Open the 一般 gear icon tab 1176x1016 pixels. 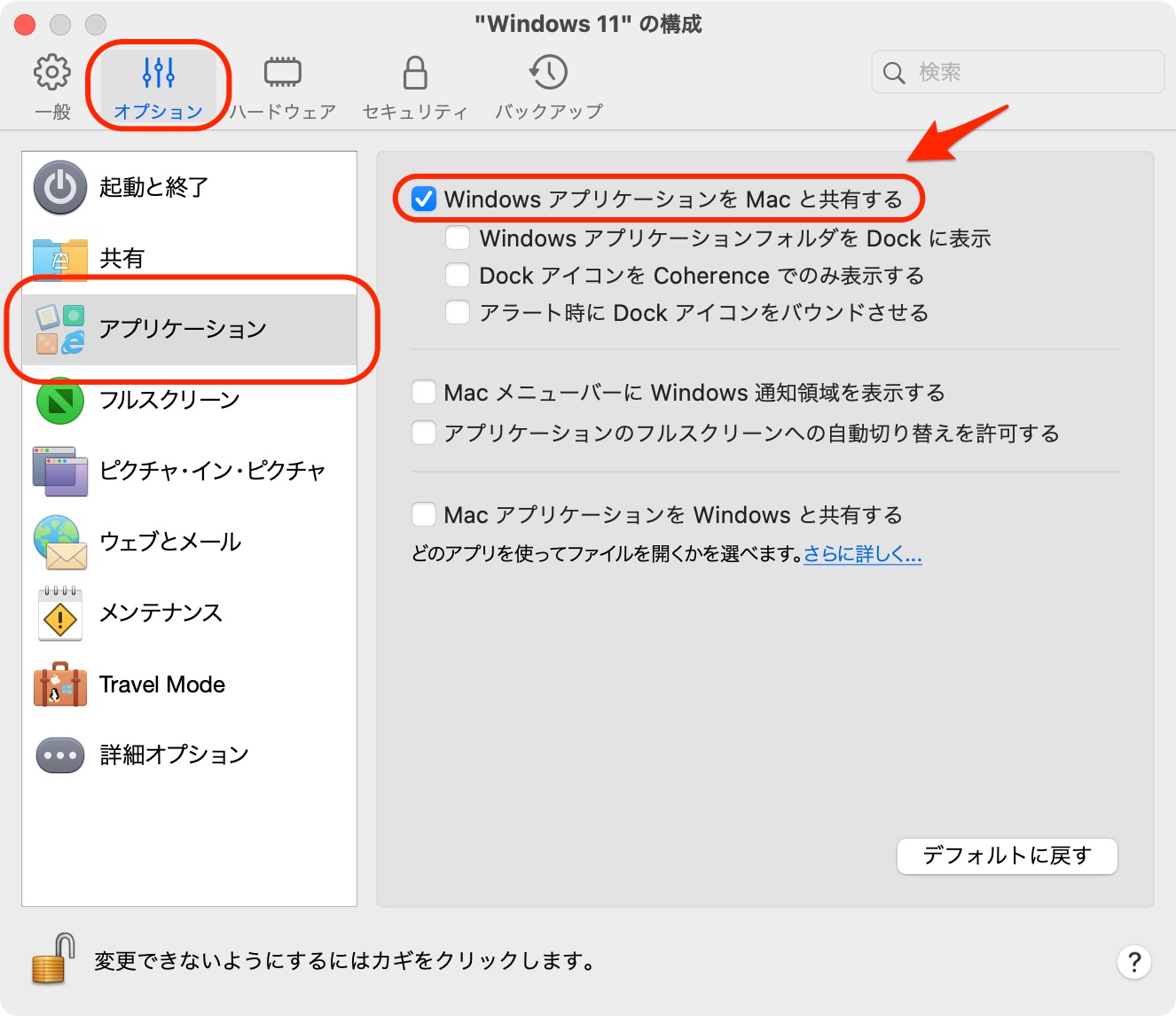coord(52,72)
